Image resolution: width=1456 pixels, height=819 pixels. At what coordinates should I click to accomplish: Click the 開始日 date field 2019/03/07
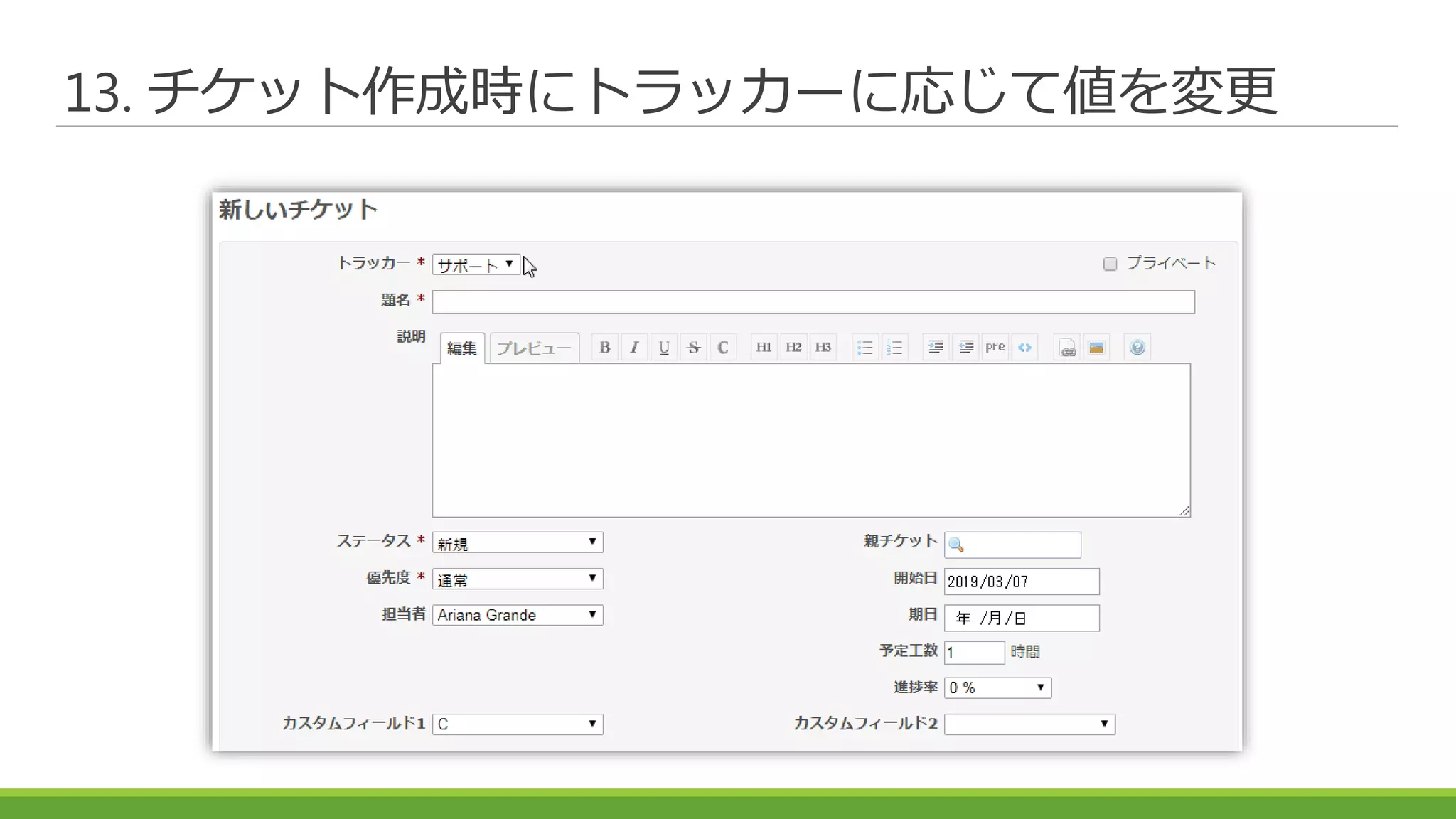[1022, 582]
